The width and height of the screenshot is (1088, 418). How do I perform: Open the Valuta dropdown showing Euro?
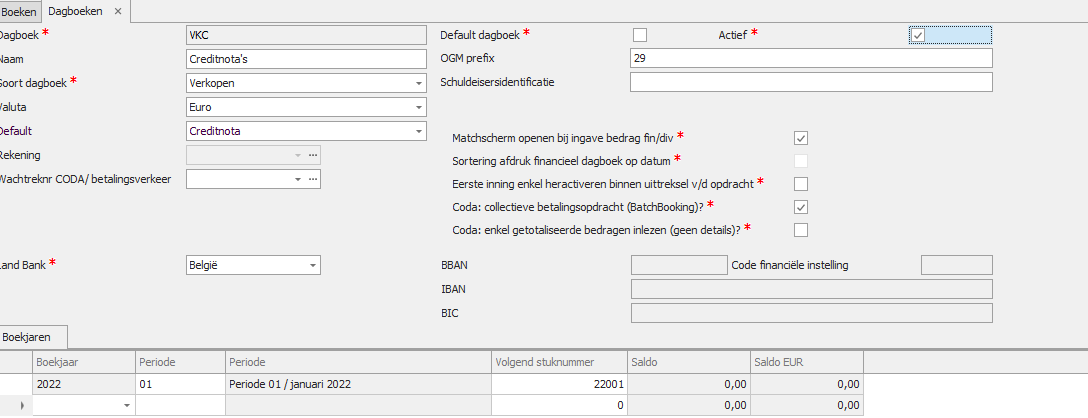point(419,108)
